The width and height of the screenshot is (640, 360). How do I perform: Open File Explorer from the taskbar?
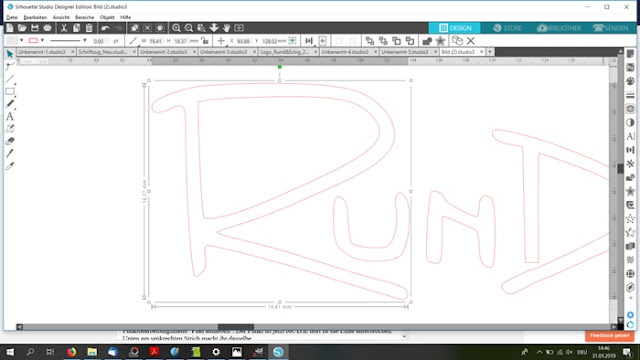(x=92, y=351)
